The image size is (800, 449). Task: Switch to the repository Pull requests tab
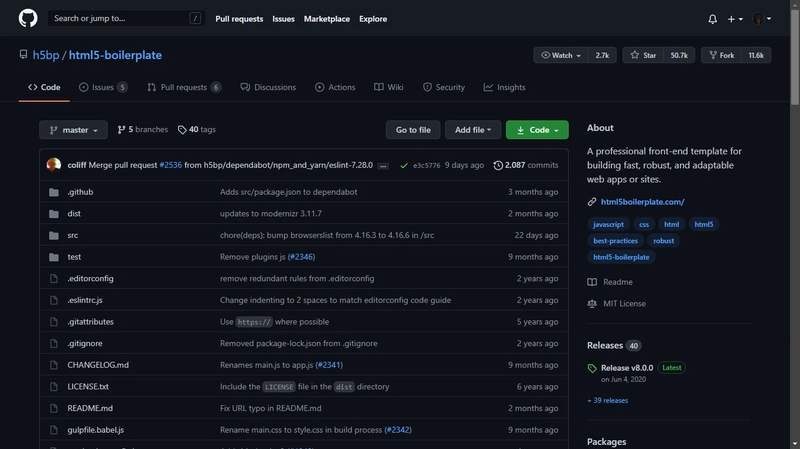(x=184, y=87)
